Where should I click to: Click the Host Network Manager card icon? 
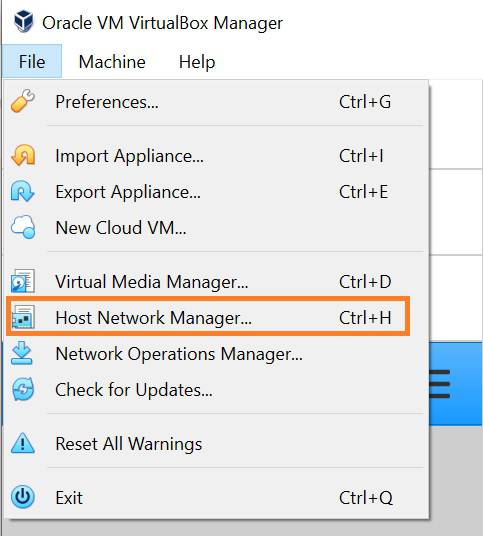coord(23,317)
